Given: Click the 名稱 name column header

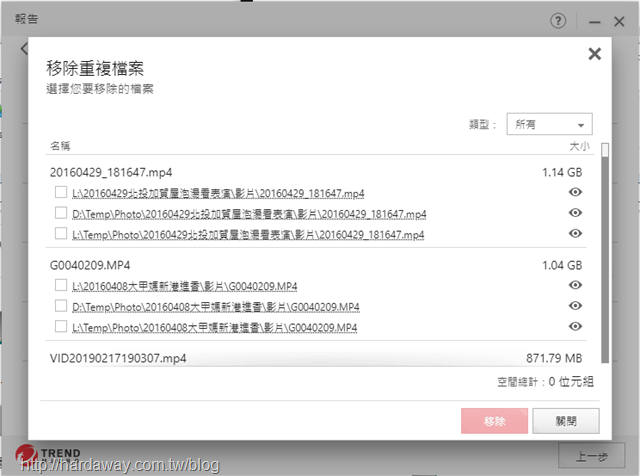Looking at the screenshot, I should tap(60, 146).
